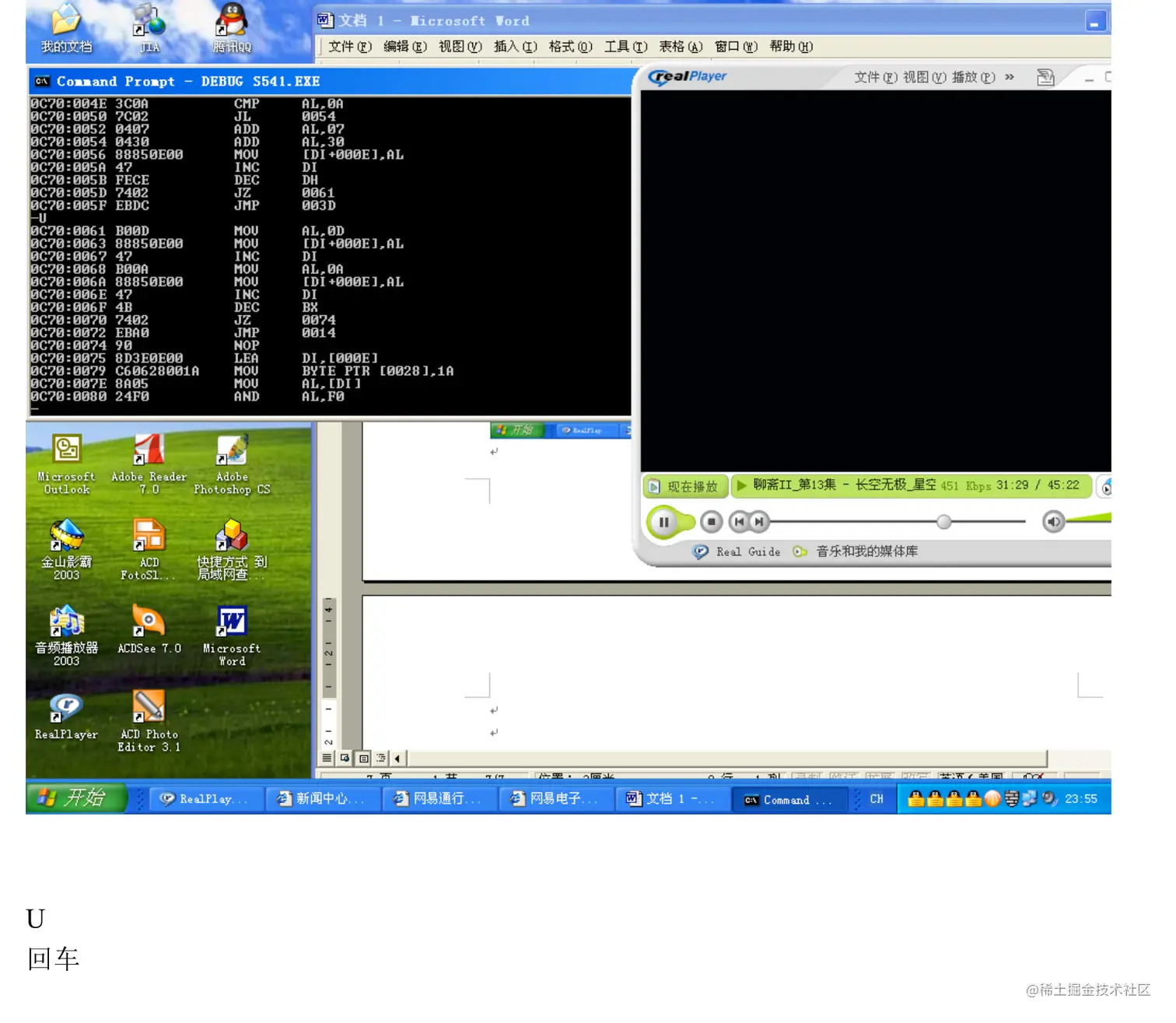This screenshot has height=1023, width=1176.
Task: Open RealPlayer desktop shortcut
Action: 66,716
